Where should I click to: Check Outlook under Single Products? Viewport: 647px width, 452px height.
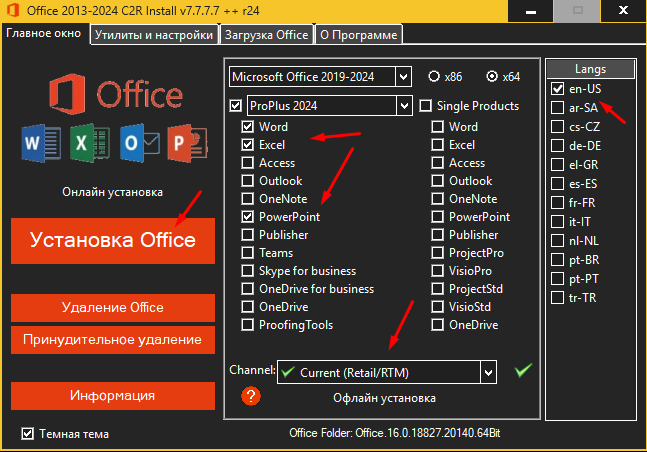click(x=437, y=181)
